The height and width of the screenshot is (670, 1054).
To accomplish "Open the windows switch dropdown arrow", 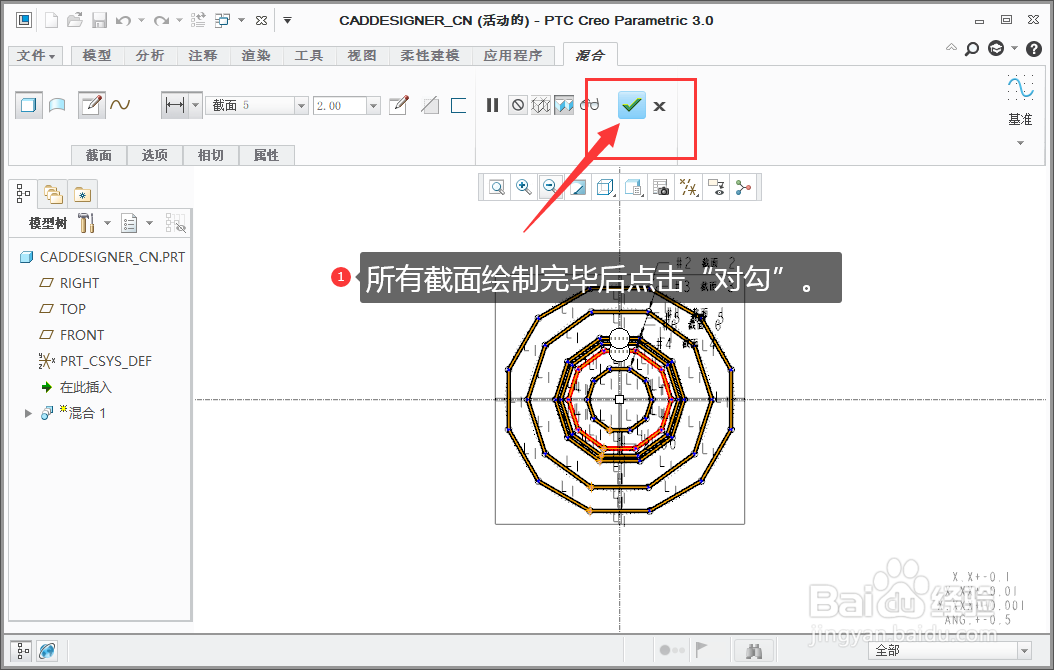I will tap(241, 20).
